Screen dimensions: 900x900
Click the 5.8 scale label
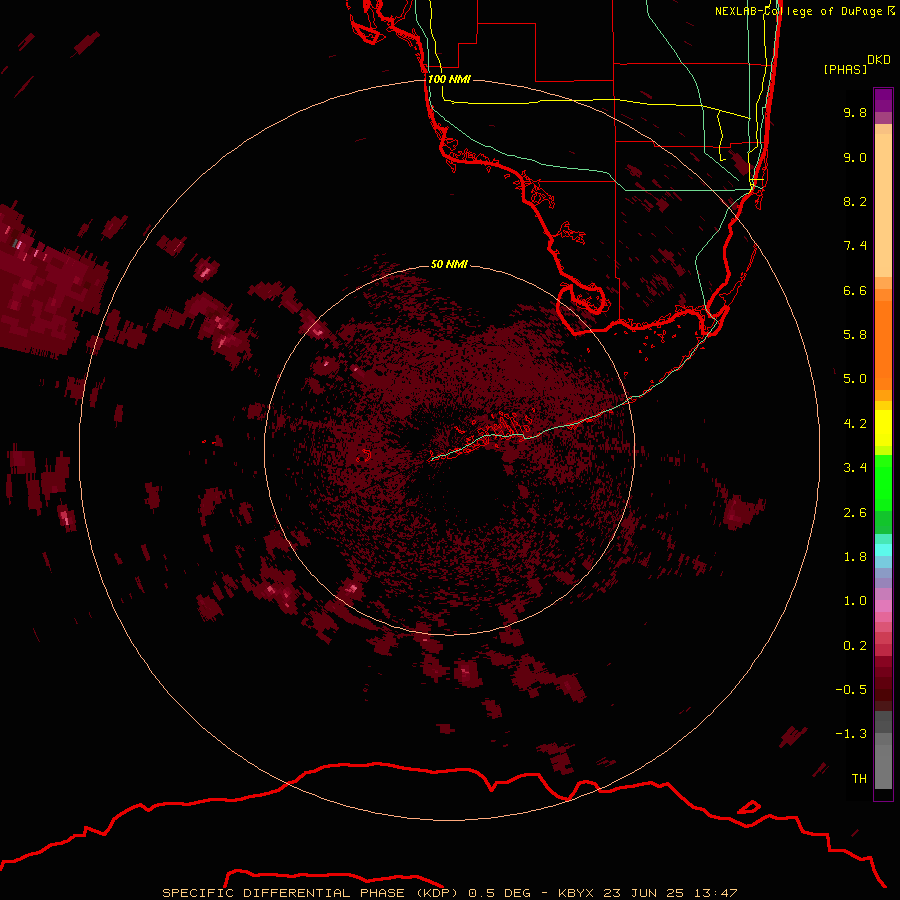pos(855,335)
